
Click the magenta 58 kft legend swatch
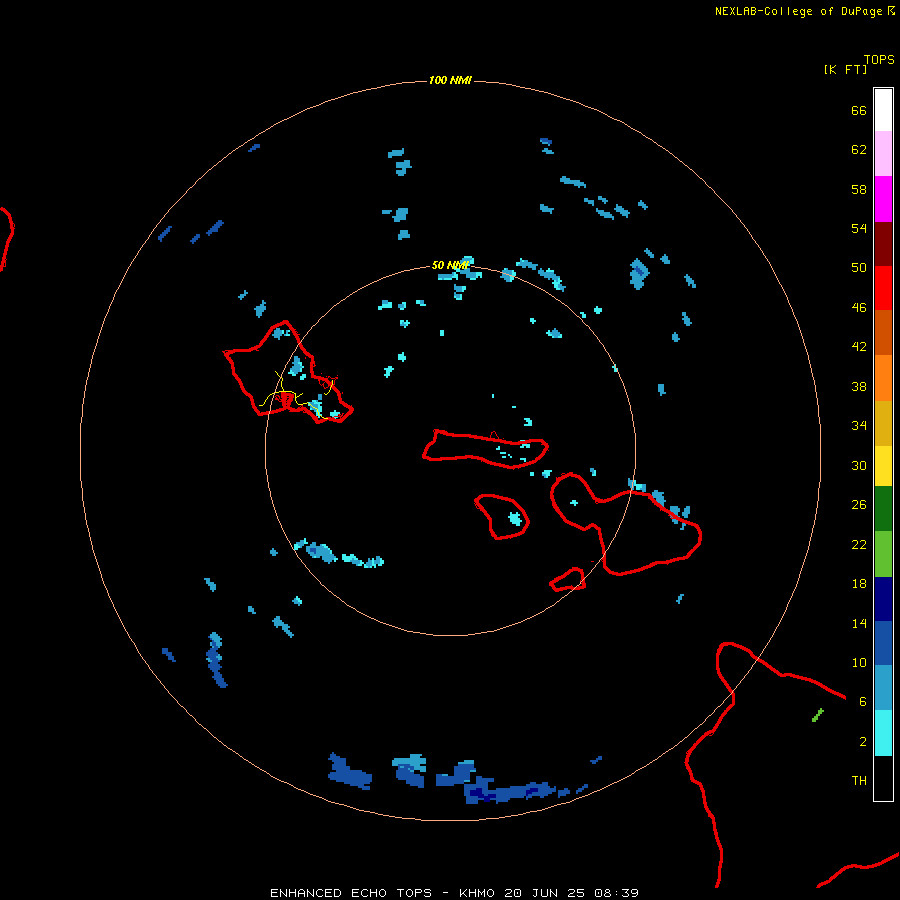pos(883,199)
